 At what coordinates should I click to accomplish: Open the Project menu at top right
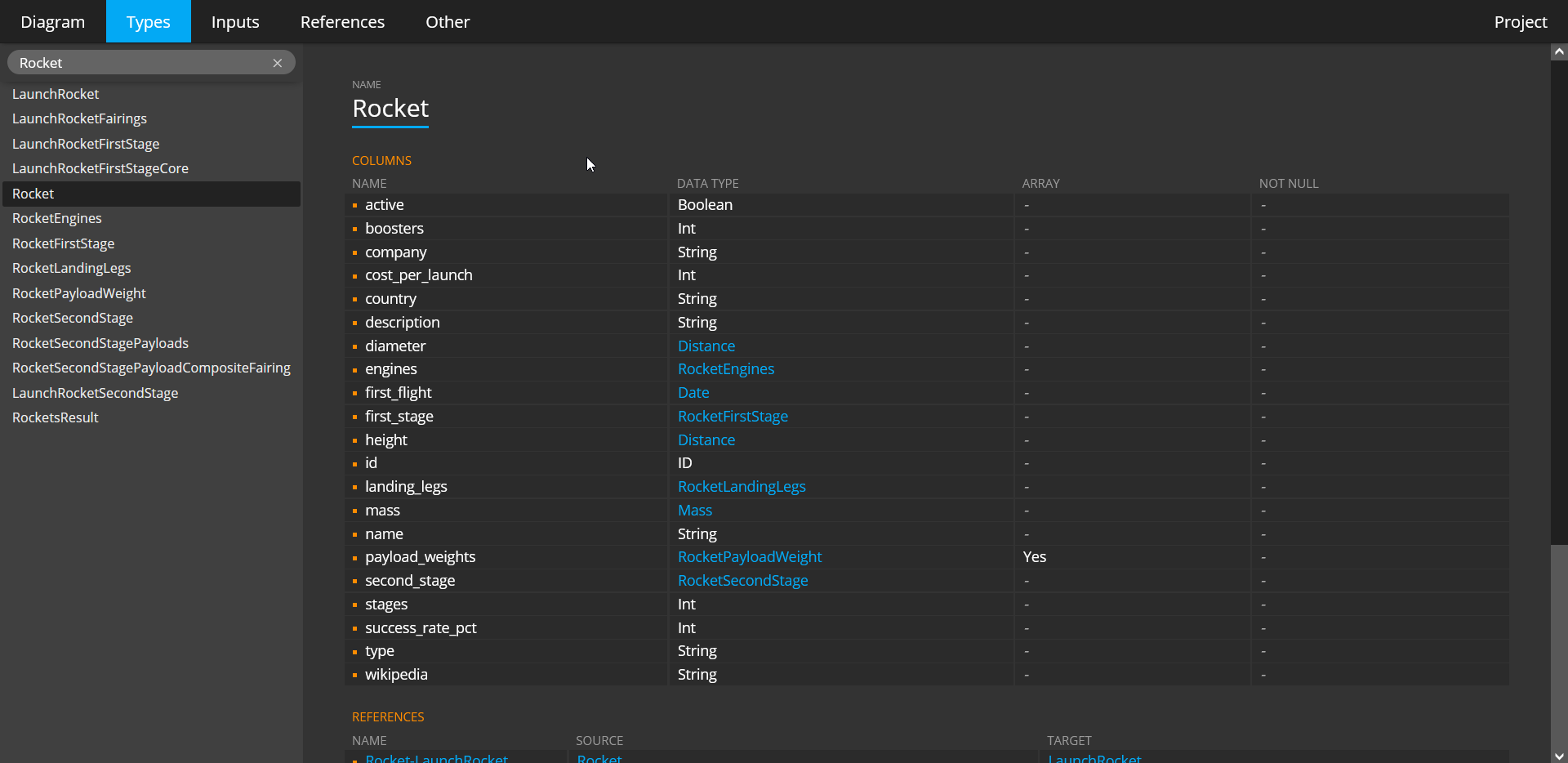click(1521, 21)
